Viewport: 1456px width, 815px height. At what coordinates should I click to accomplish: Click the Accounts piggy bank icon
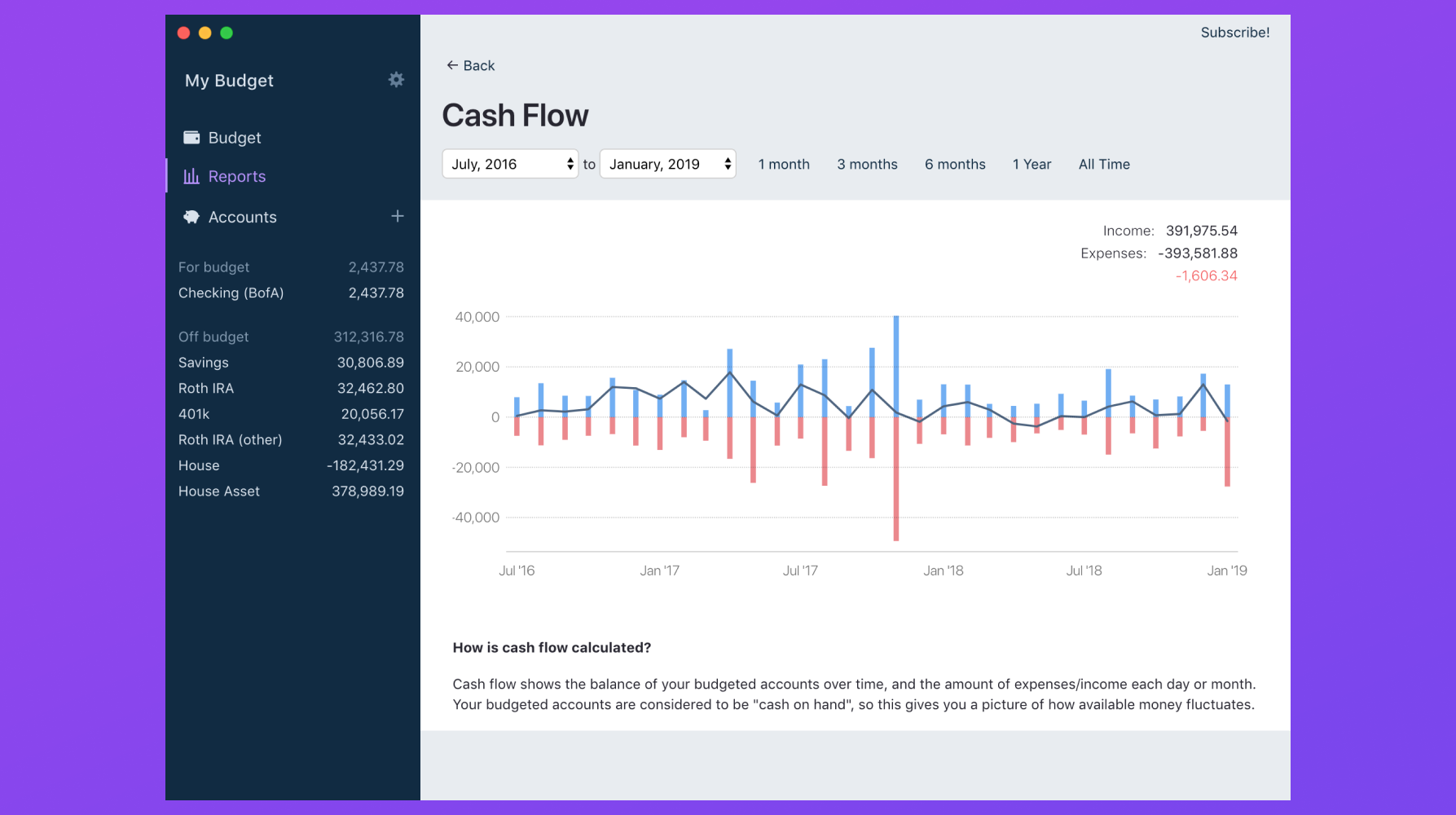191,217
